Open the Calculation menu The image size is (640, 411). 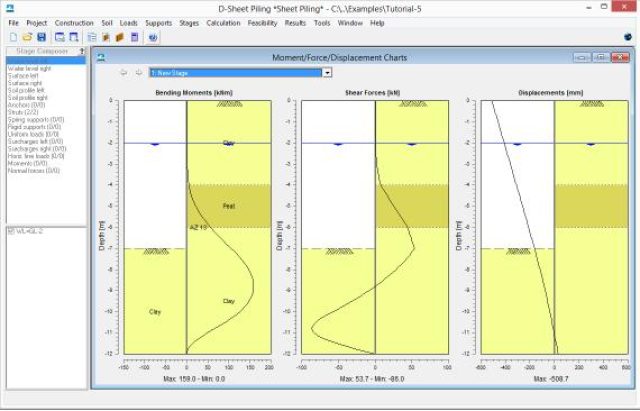(x=223, y=21)
